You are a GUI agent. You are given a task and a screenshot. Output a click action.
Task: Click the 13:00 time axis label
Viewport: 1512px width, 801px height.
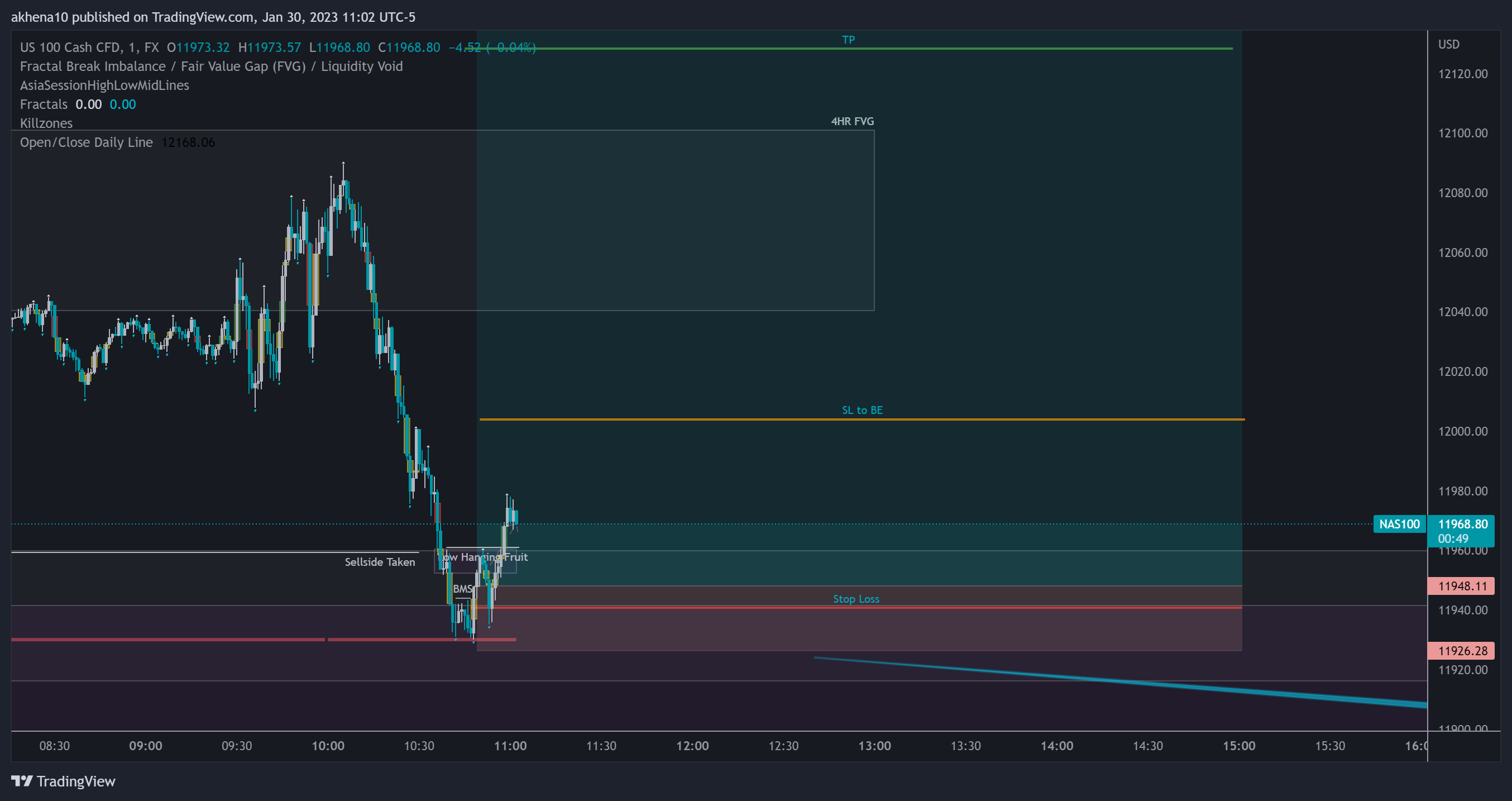(x=874, y=746)
